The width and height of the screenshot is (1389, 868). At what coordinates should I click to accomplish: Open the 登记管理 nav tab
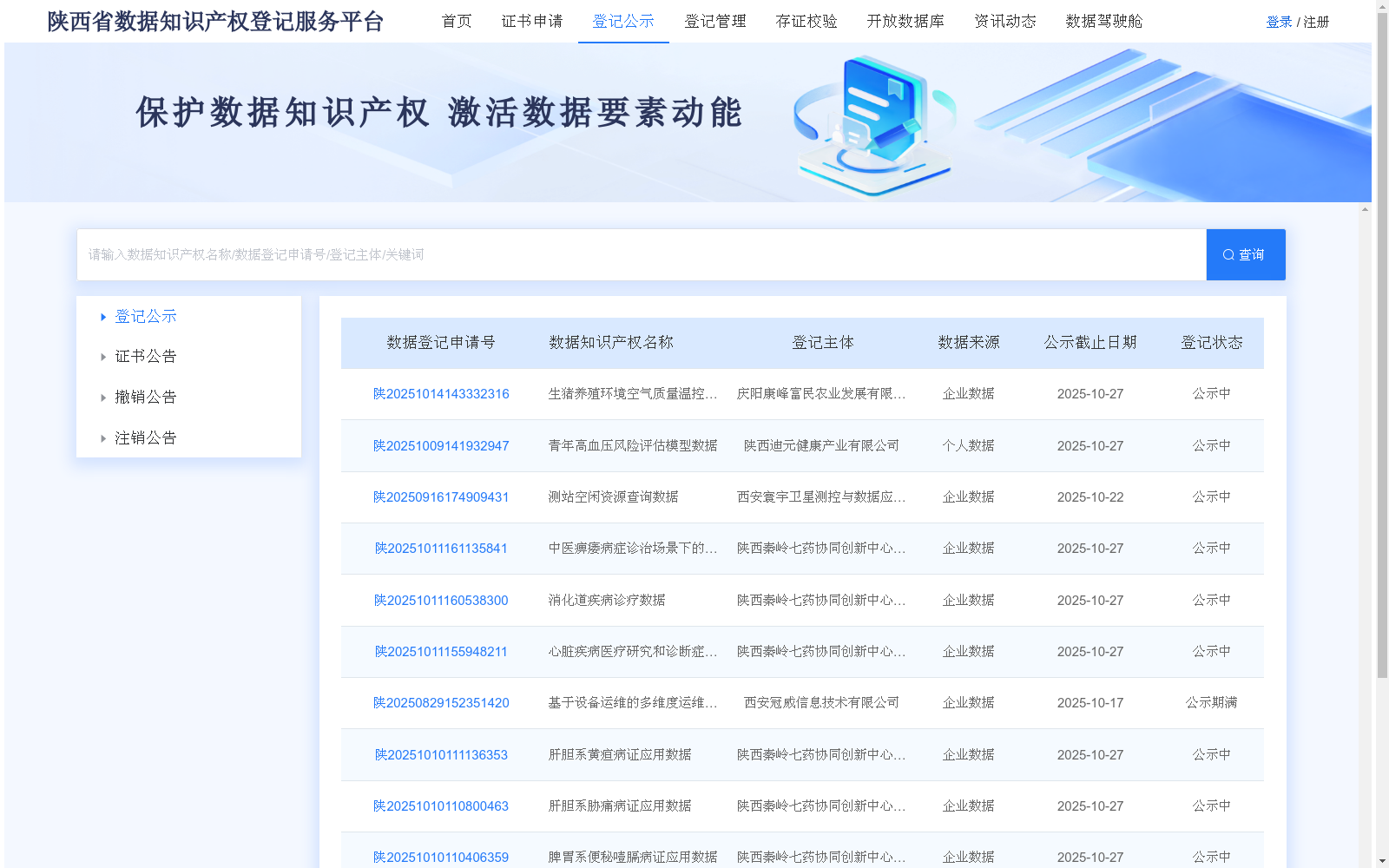click(x=715, y=21)
